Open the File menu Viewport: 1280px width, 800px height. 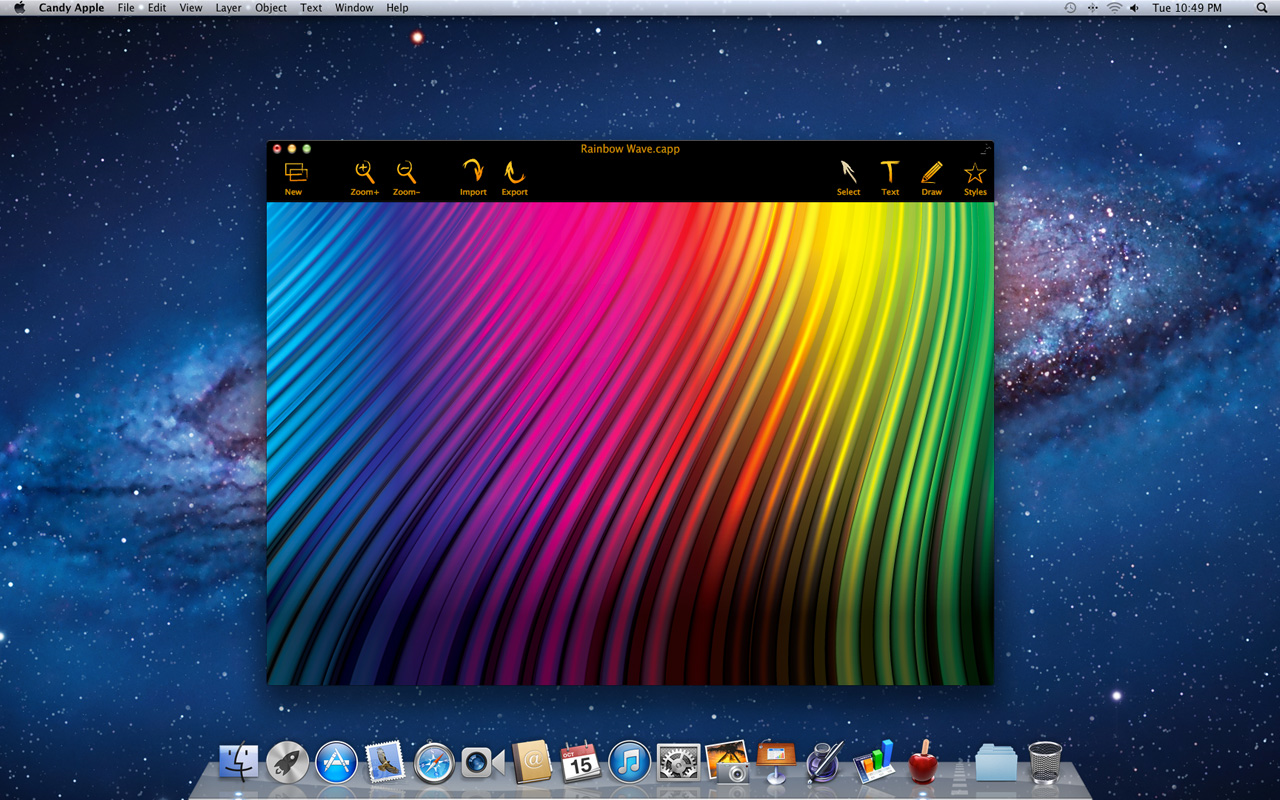pyautogui.click(x=126, y=8)
